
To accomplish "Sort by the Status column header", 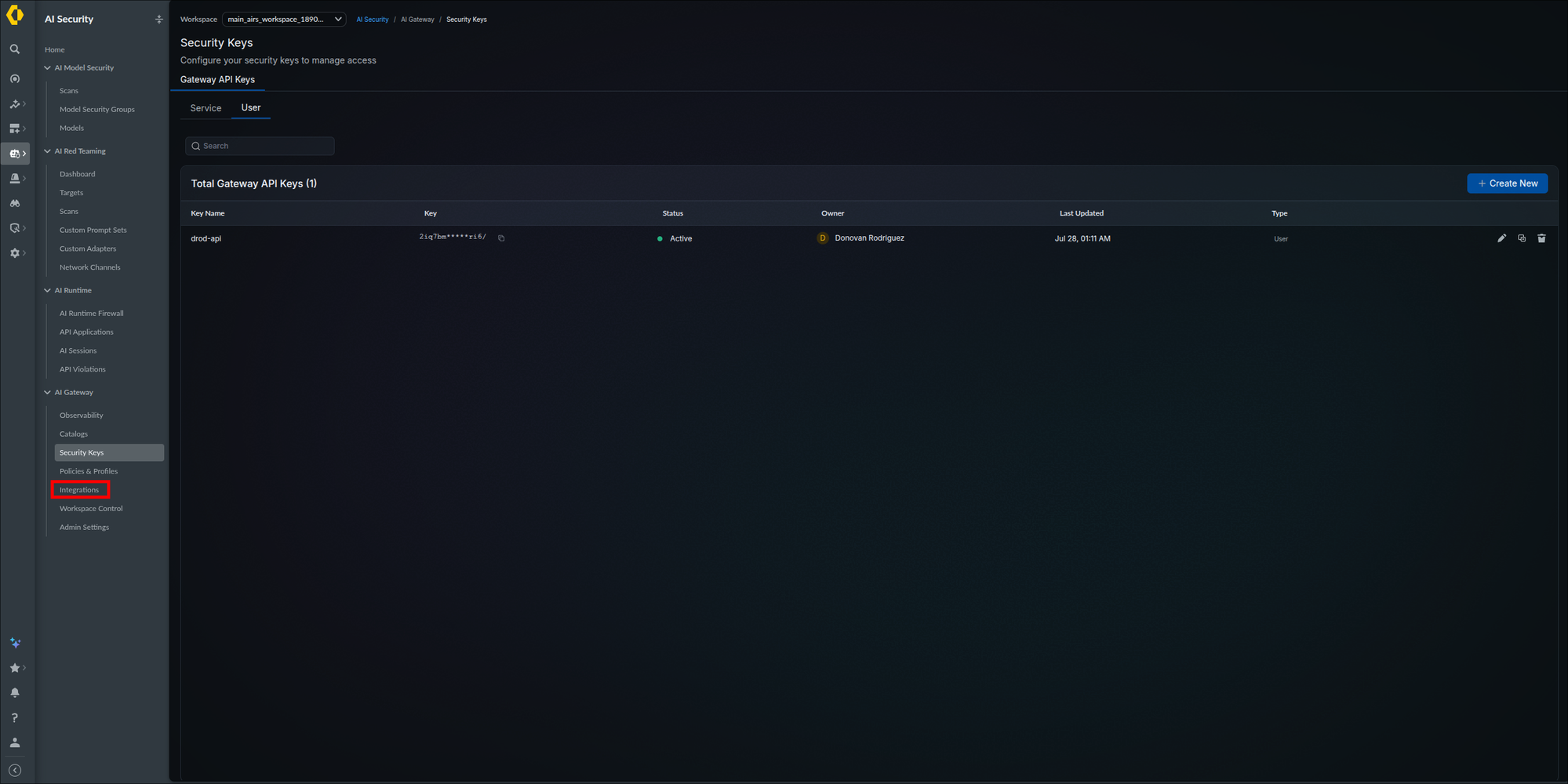I will click(x=673, y=213).
